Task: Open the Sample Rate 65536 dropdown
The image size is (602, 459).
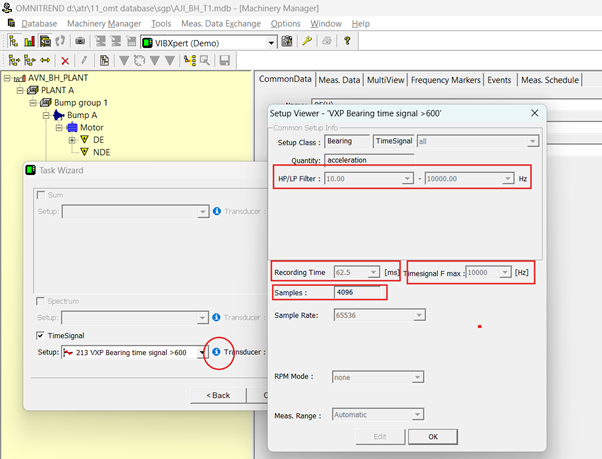Action: (x=419, y=315)
